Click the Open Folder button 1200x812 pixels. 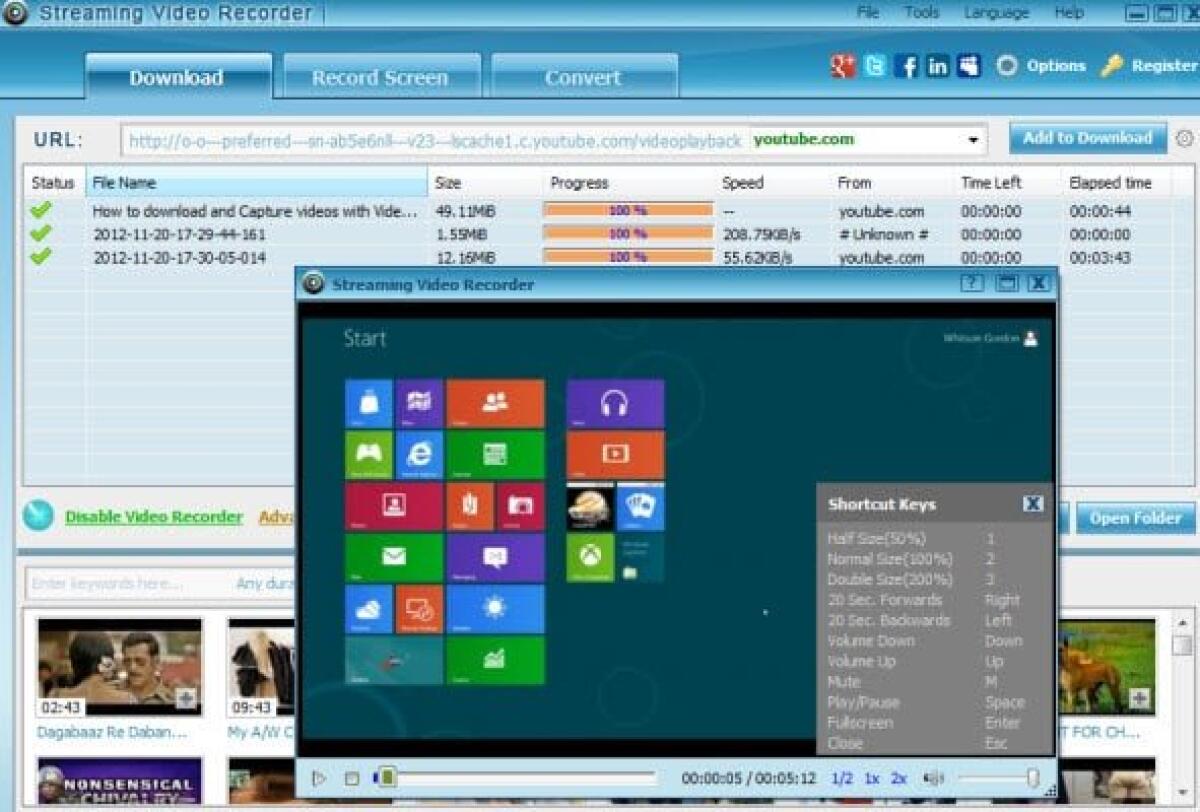coord(1135,518)
